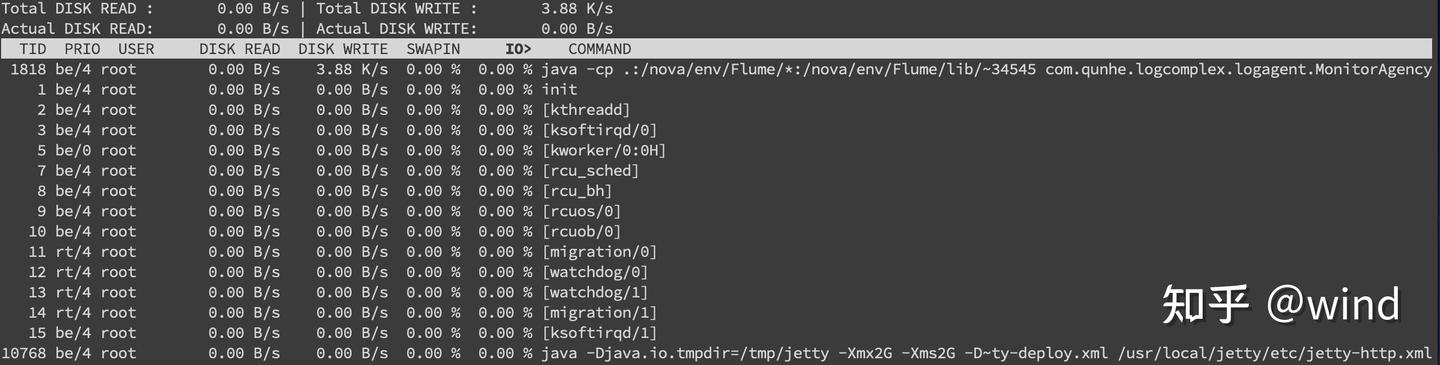Select the SWAPIN column header

click(x=433, y=48)
